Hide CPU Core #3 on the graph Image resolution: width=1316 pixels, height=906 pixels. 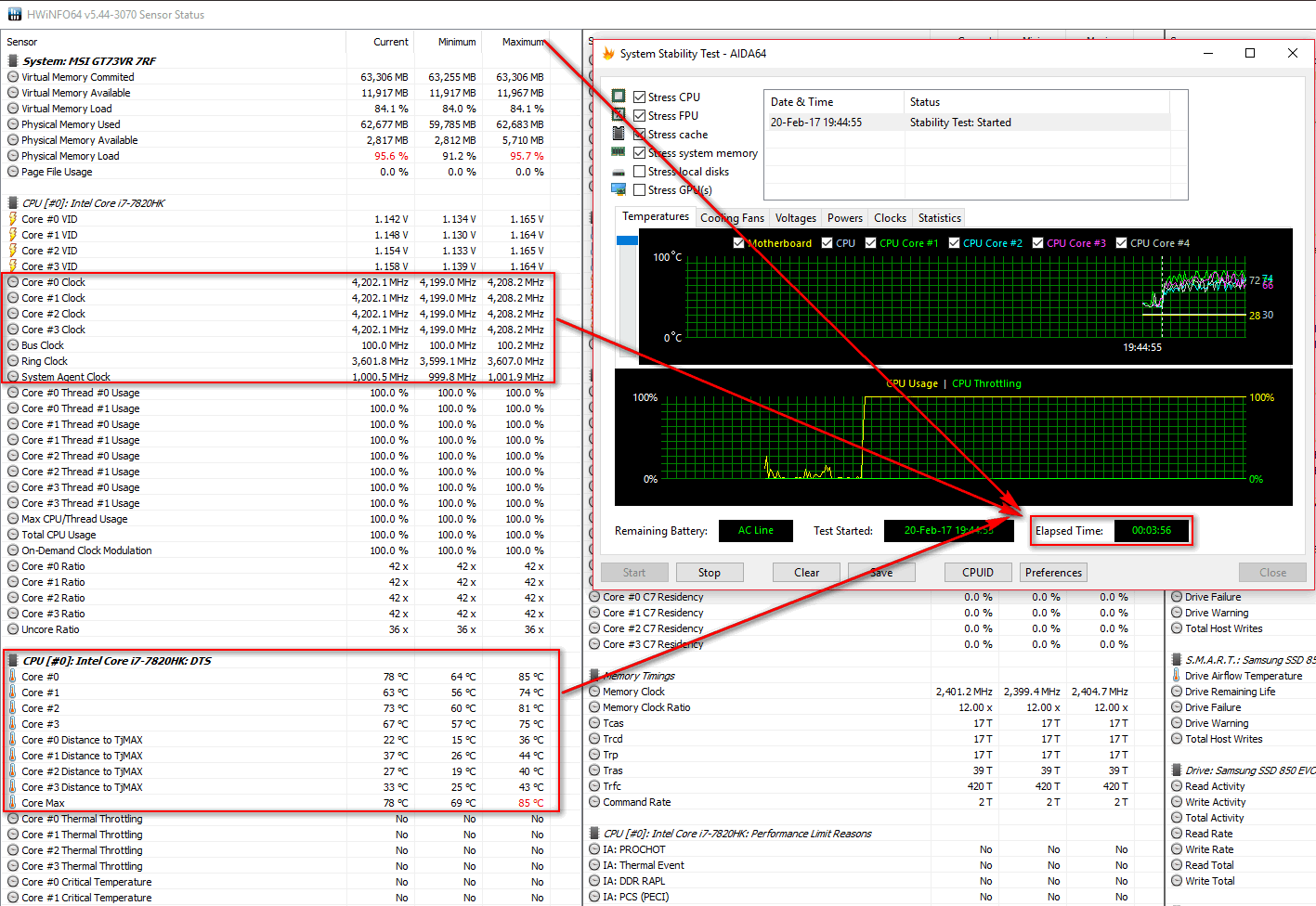1037,243
